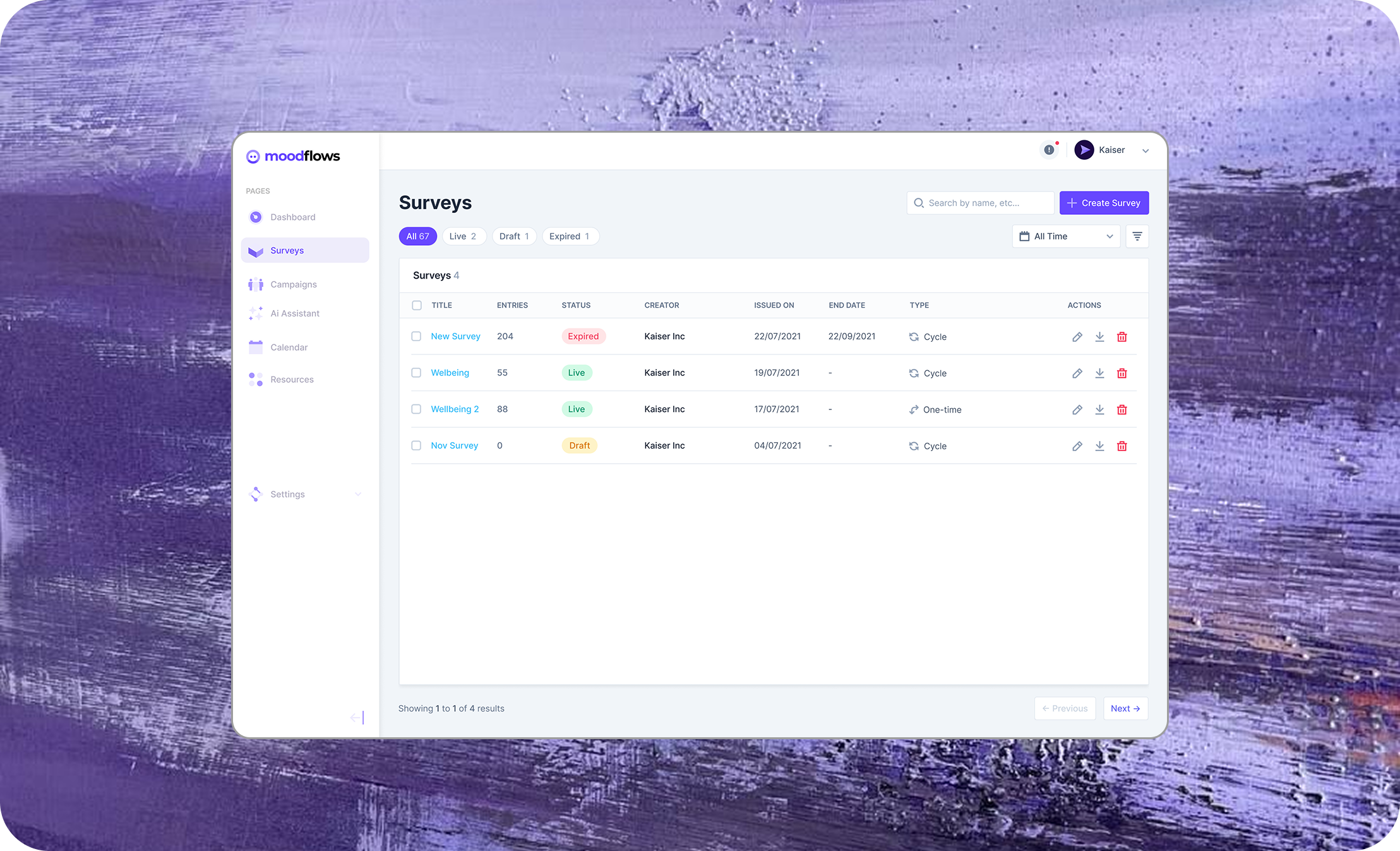The width and height of the screenshot is (1400, 851).
Task: Delete the Nov Survey row
Action: coord(1122,446)
